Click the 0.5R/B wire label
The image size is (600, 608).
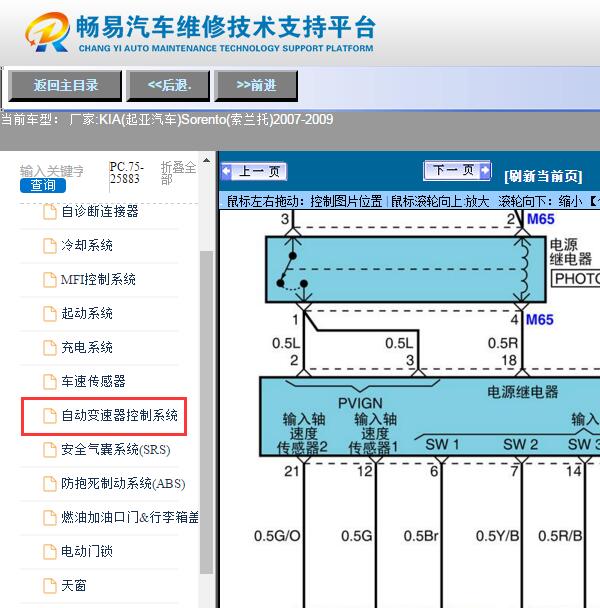tap(560, 536)
